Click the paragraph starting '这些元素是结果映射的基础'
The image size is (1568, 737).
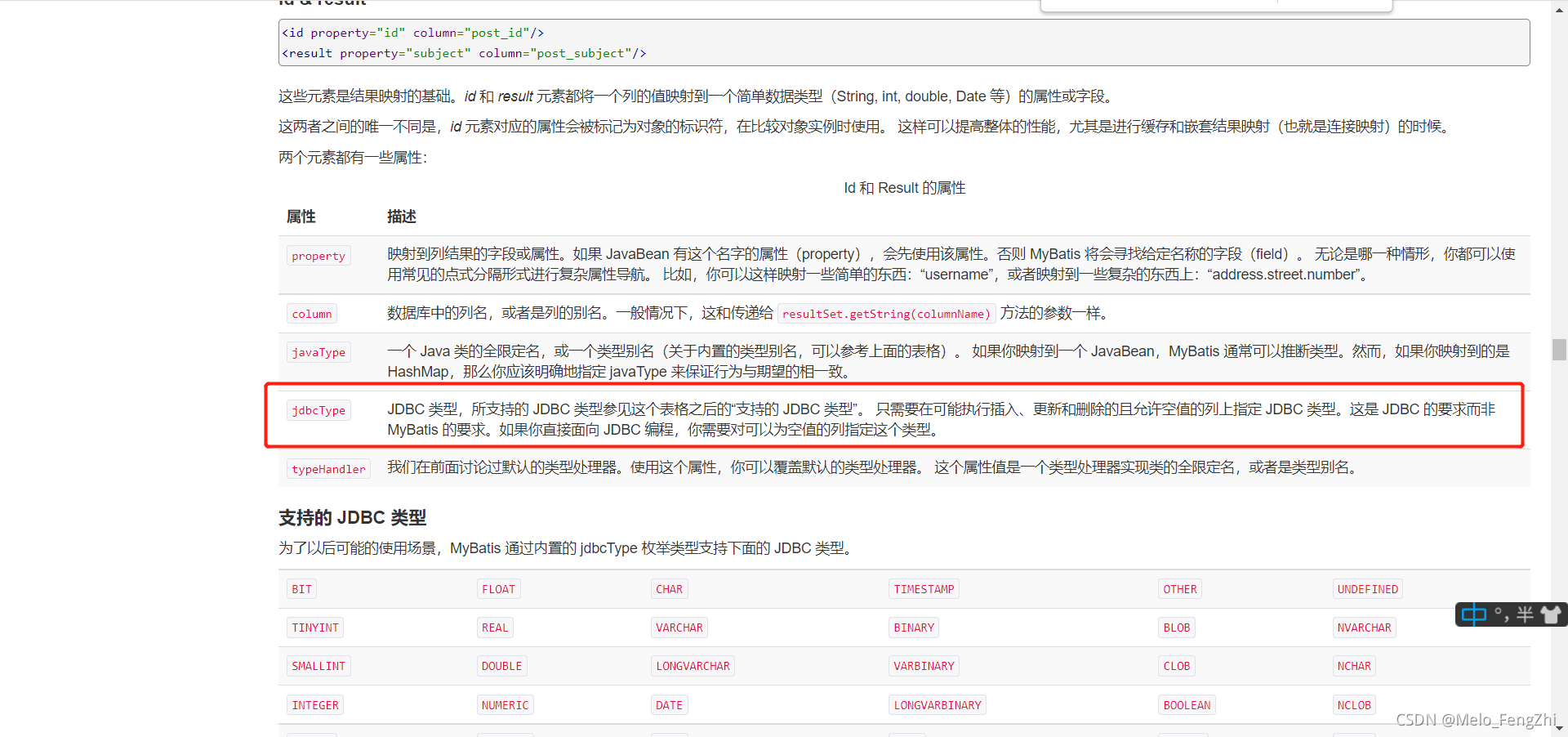tap(695, 96)
